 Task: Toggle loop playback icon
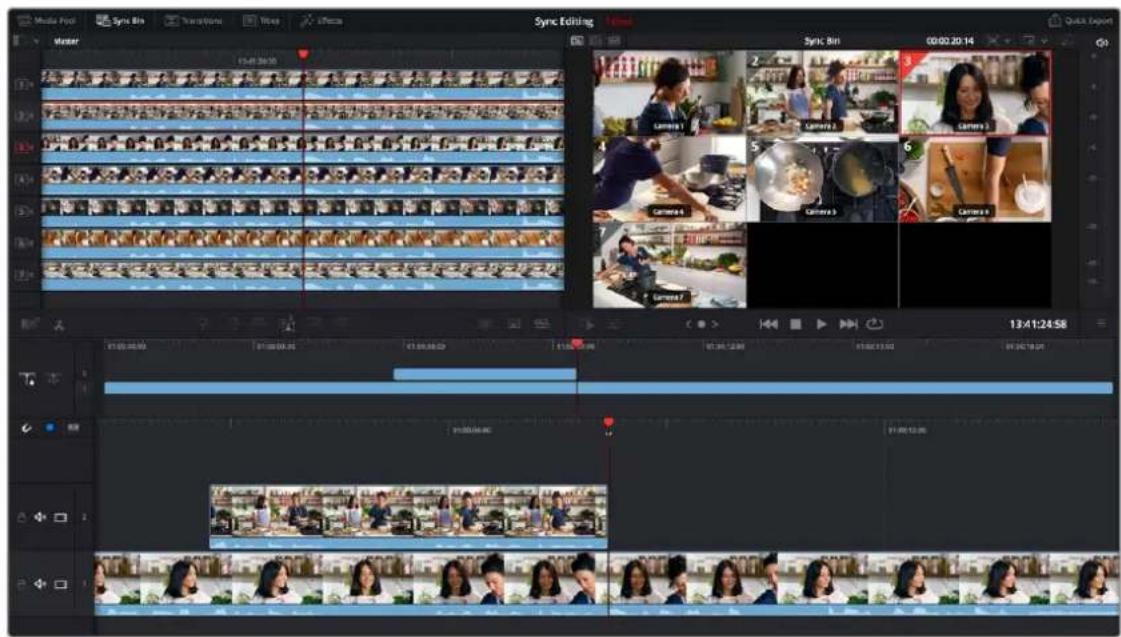(x=874, y=324)
